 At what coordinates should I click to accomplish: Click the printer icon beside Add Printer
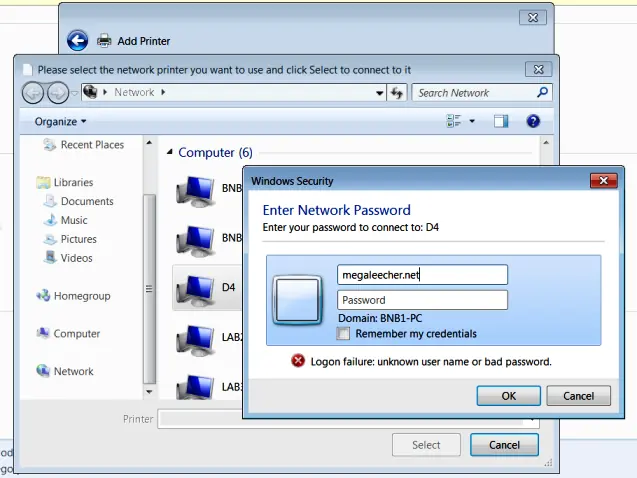[104, 41]
